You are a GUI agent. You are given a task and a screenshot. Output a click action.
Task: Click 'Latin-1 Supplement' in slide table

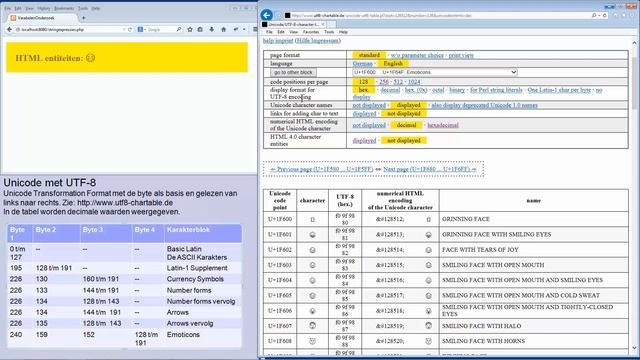click(197, 268)
